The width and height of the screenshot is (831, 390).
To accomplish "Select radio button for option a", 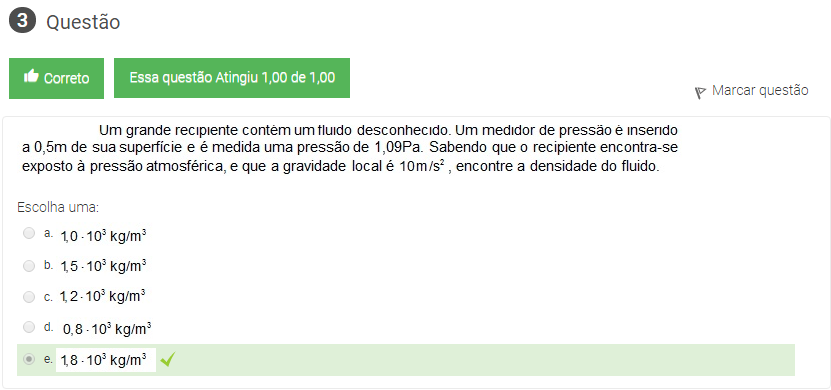I will coord(29,233).
